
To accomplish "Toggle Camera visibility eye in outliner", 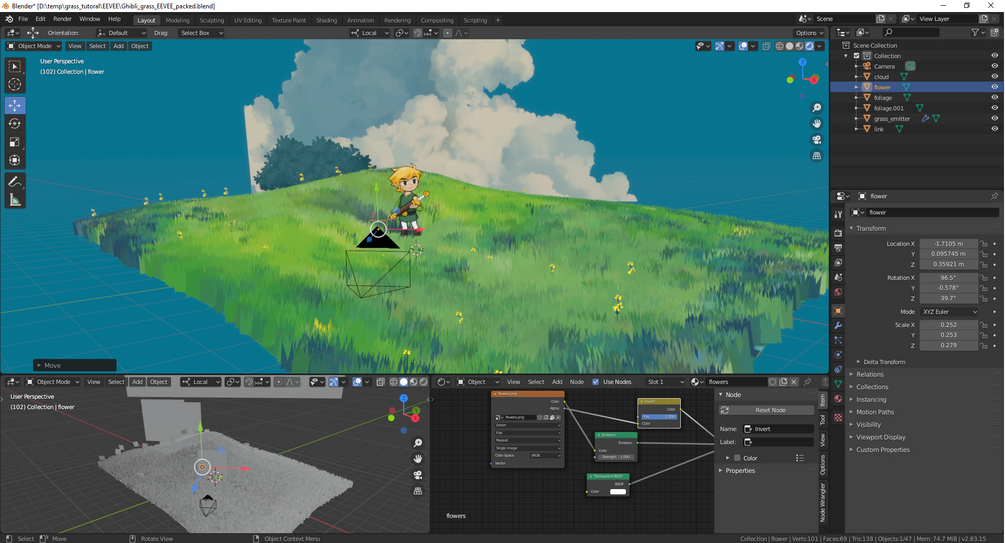I will pos(995,66).
